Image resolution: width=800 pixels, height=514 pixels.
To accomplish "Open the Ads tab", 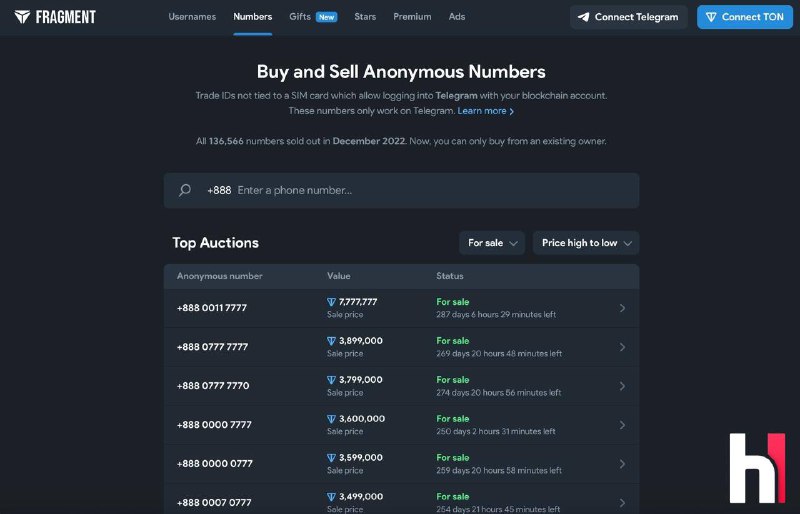I will (457, 17).
